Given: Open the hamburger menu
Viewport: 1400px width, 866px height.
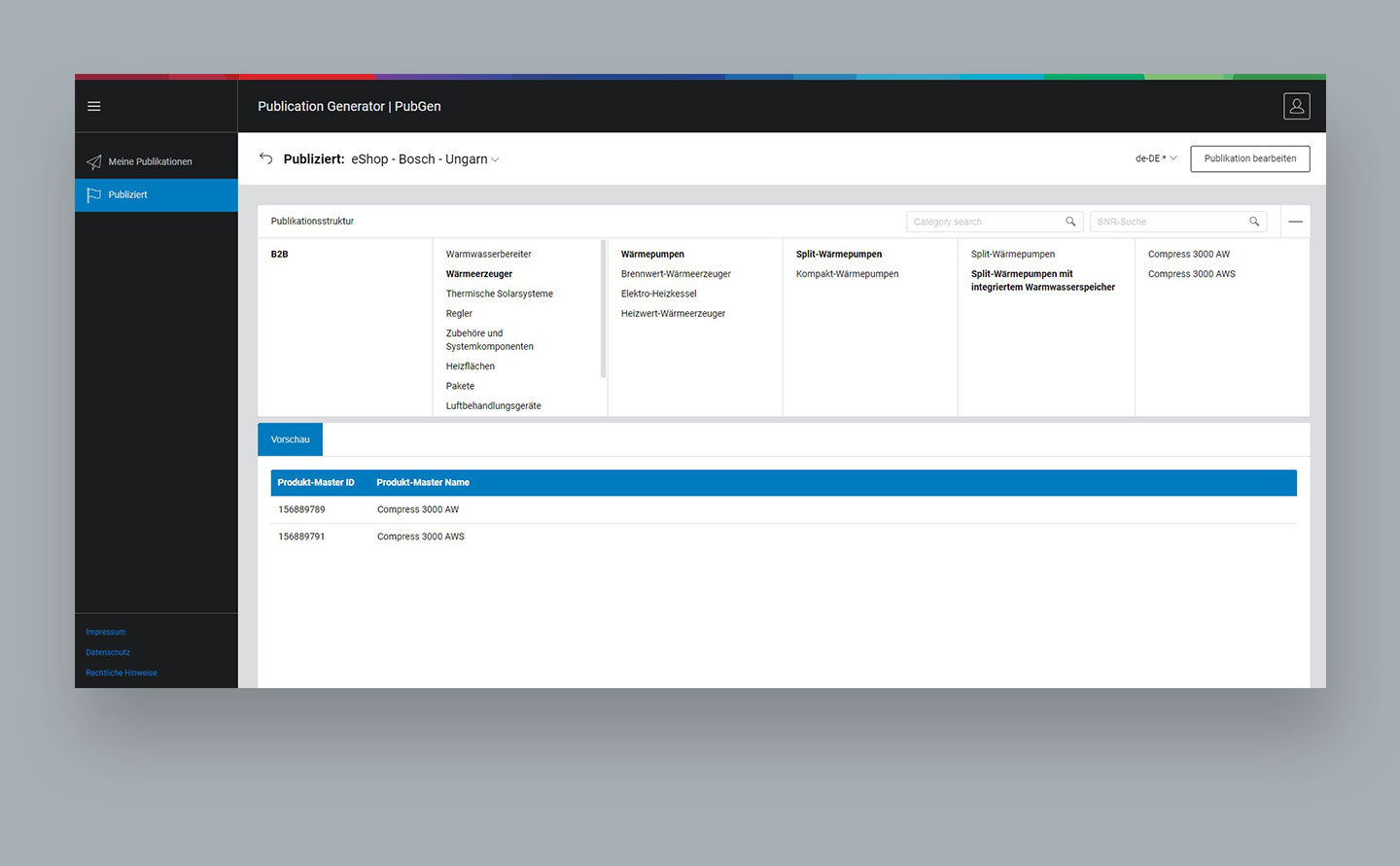Looking at the screenshot, I should click(x=94, y=106).
